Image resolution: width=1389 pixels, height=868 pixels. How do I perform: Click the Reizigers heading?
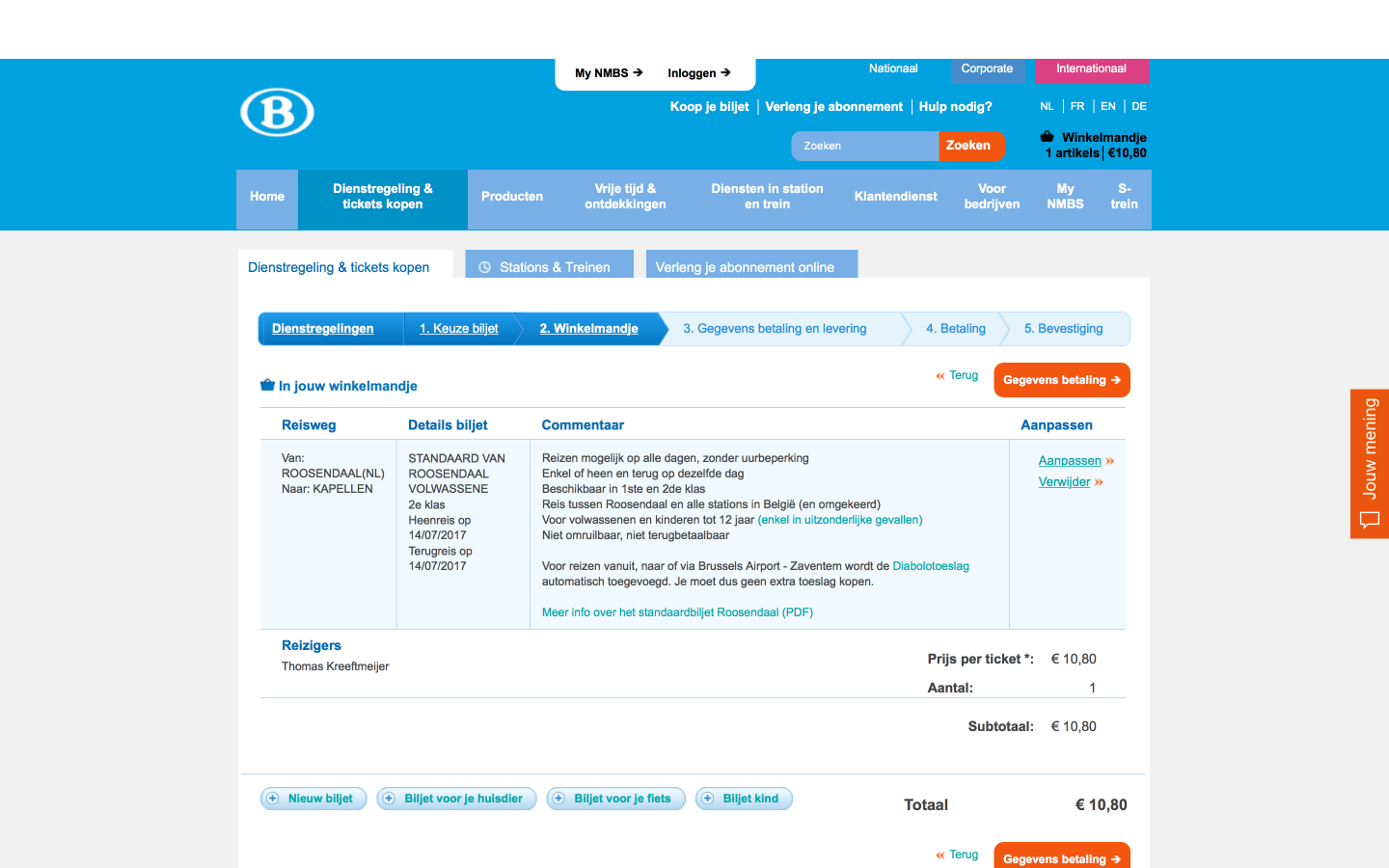(x=312, y=645)
